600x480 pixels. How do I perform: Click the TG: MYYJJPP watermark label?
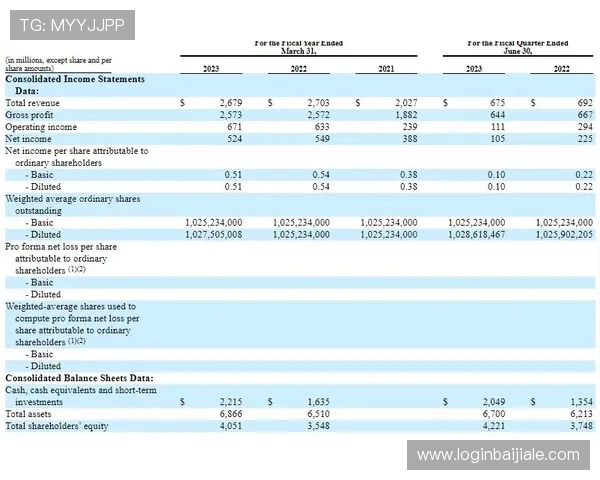70,24
